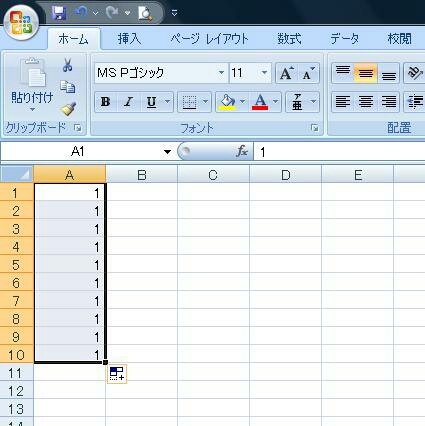
Task: Open the Office Button menu
Action: click(x=21, y=23)
